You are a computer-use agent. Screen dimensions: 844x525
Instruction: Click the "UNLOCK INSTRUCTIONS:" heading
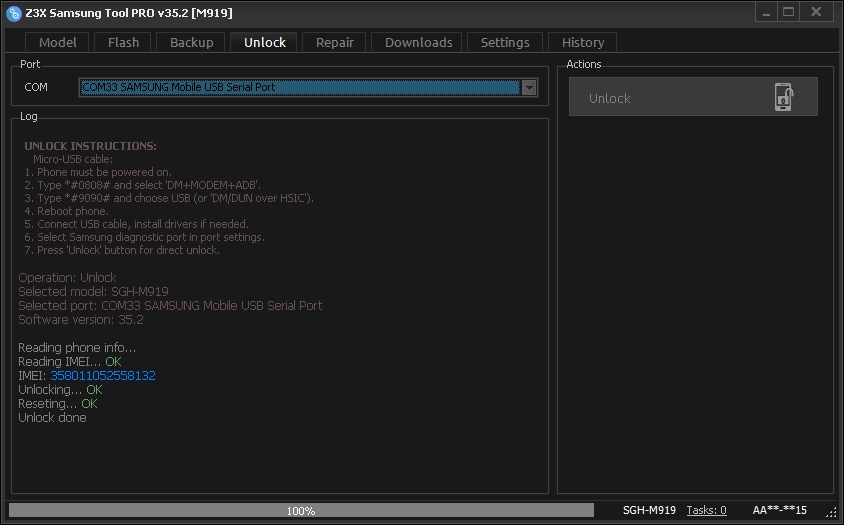tap(90, 146)
